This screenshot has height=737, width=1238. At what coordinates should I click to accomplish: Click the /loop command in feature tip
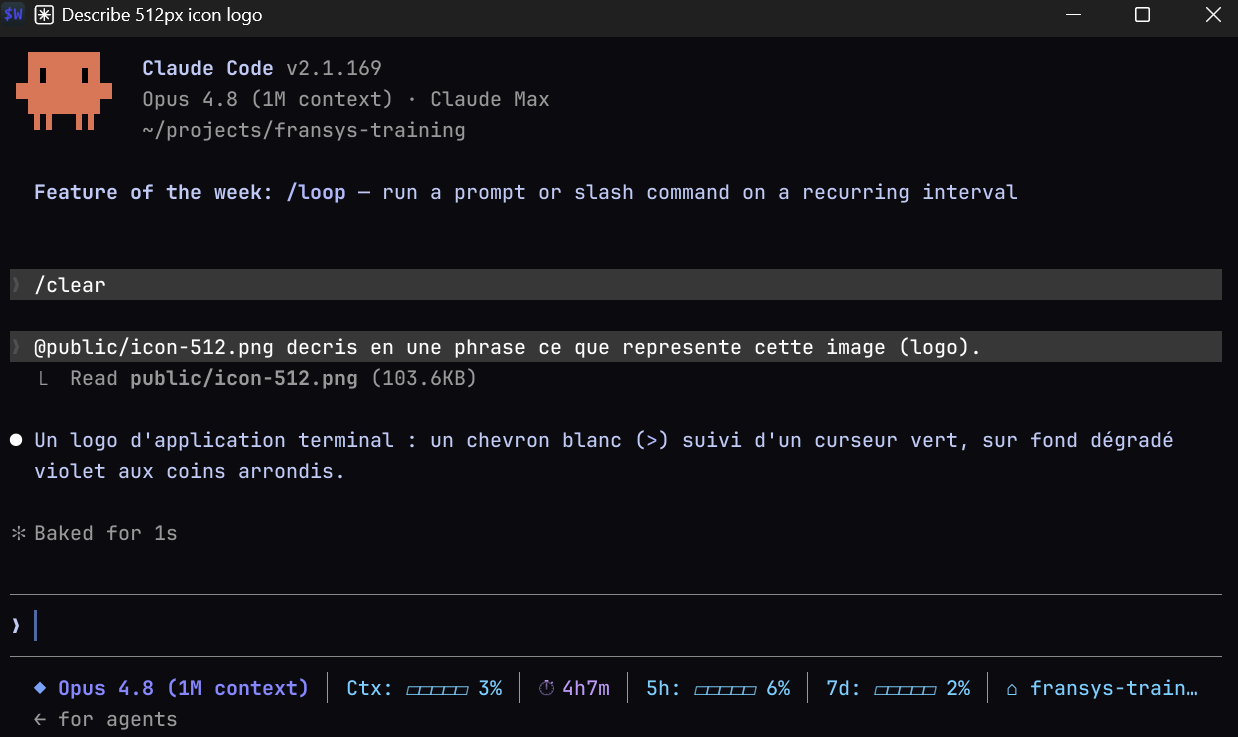pyautogui.click(x=316, y=192)
